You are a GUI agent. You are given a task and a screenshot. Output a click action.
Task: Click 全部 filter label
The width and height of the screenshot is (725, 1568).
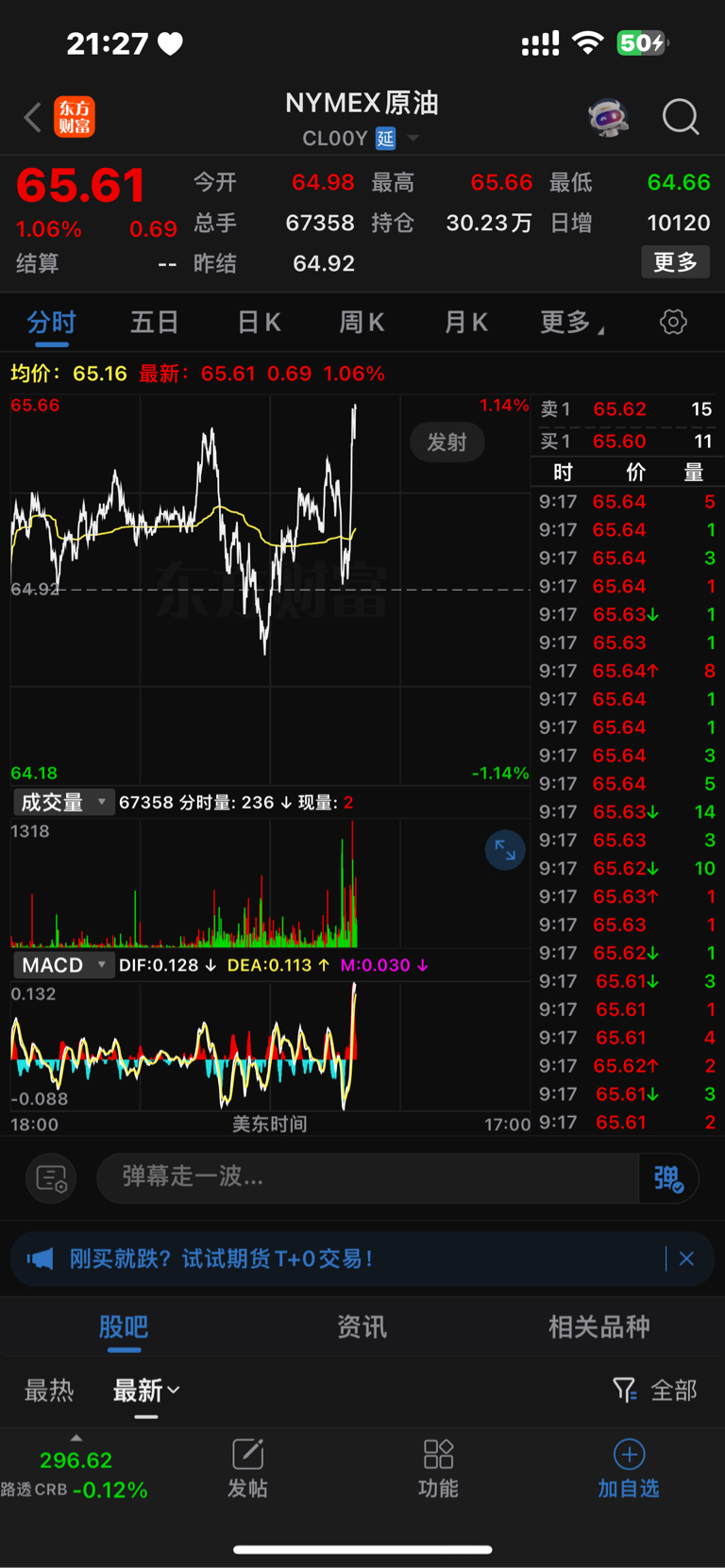[x=674, y=1391]
